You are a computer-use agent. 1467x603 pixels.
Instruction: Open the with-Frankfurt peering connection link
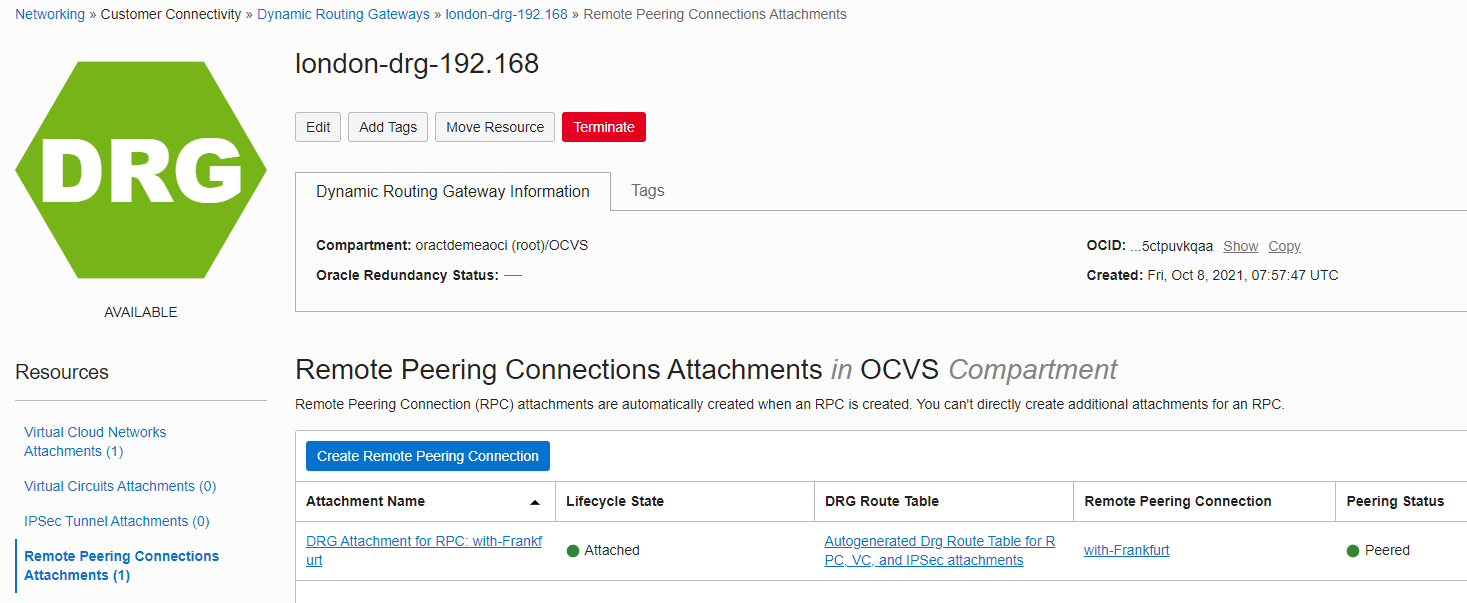(1126, 550)
